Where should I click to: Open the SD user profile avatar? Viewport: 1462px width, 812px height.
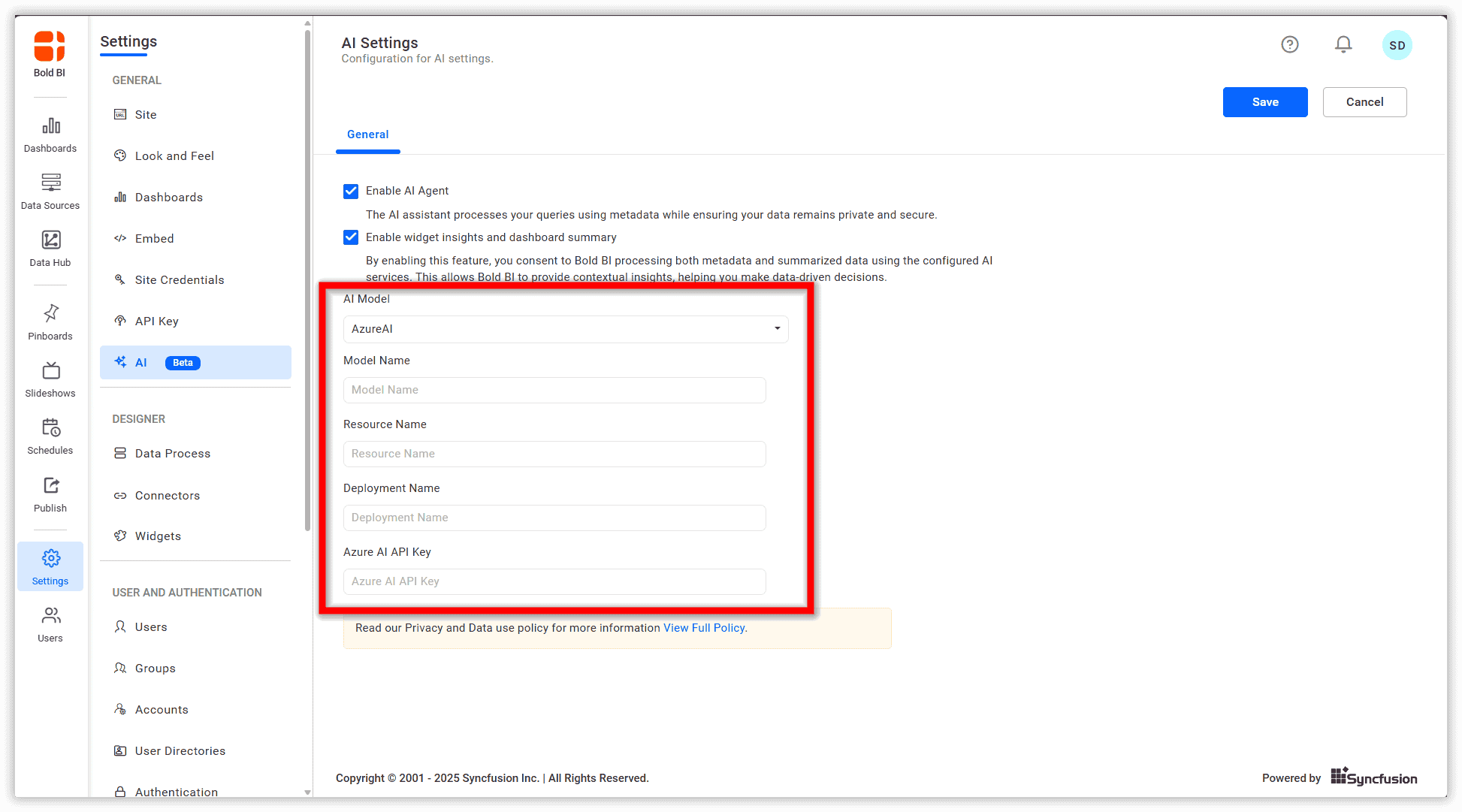pyautogui.click(x=1397, y=45)
